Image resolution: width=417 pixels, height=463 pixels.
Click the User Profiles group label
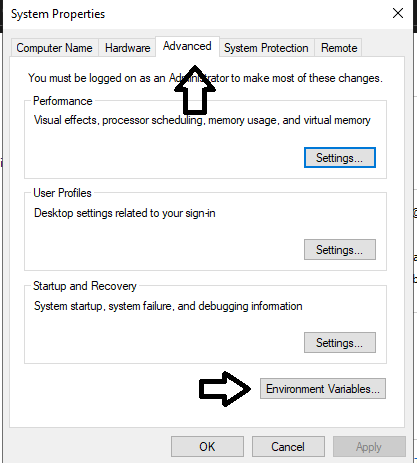[x=62, y=193]
